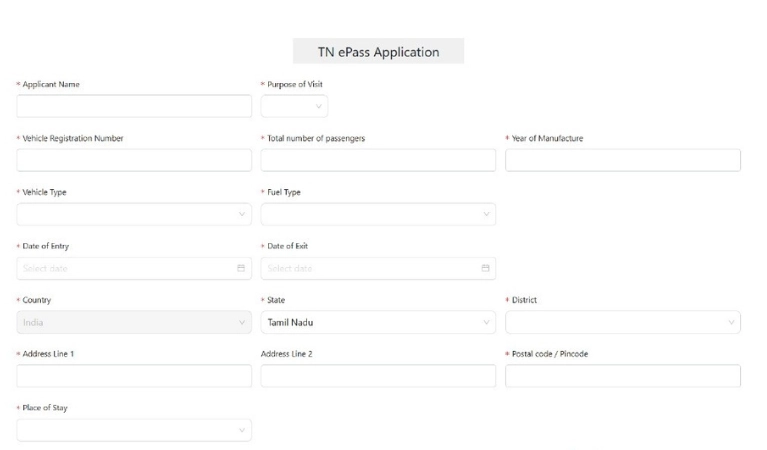Screen dimensions: 767x450
Task: Click the Address Line 2 input
Action: pos(378,376)
